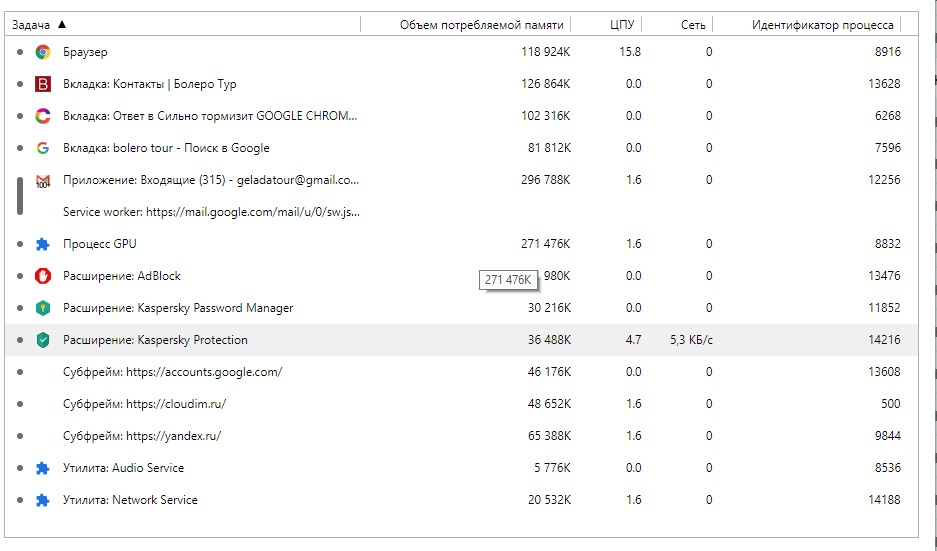937x551 pixels.
Task: Click the Gmail icon in the Входящие row
Action: point(42,181)
